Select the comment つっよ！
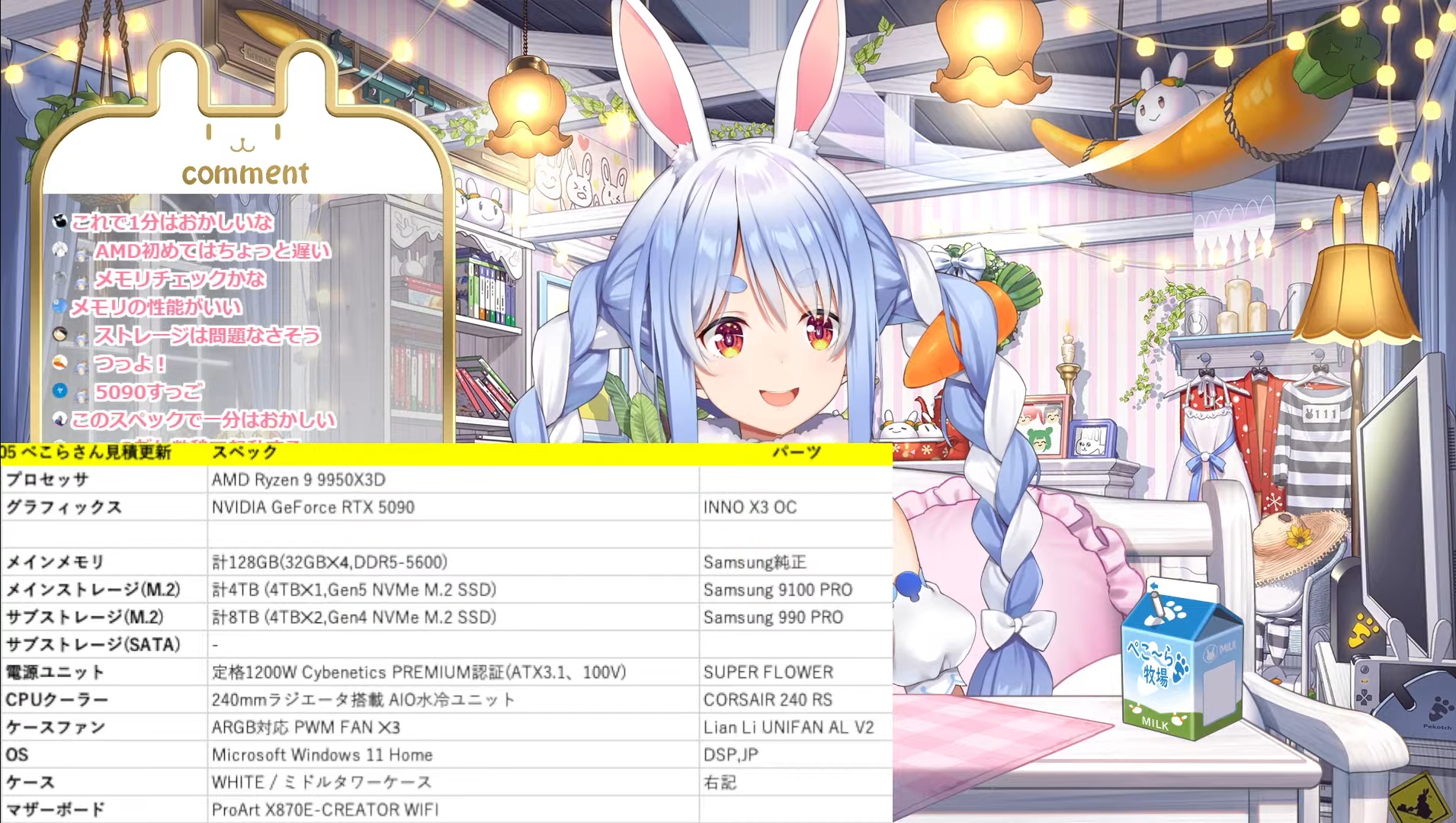1456x823 pixels. tap(130, 363)
